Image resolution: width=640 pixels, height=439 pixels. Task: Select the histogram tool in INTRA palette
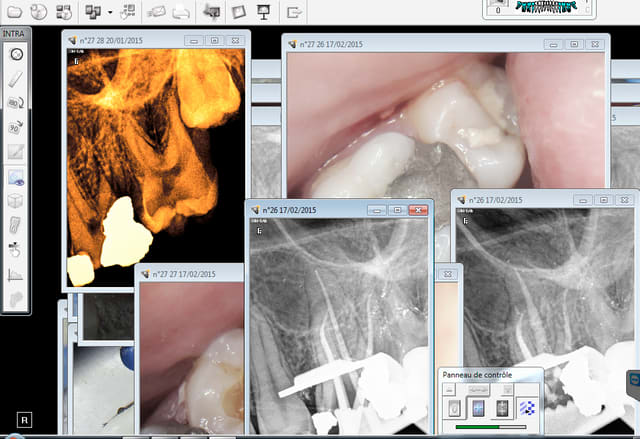click(x=16, y=274)
